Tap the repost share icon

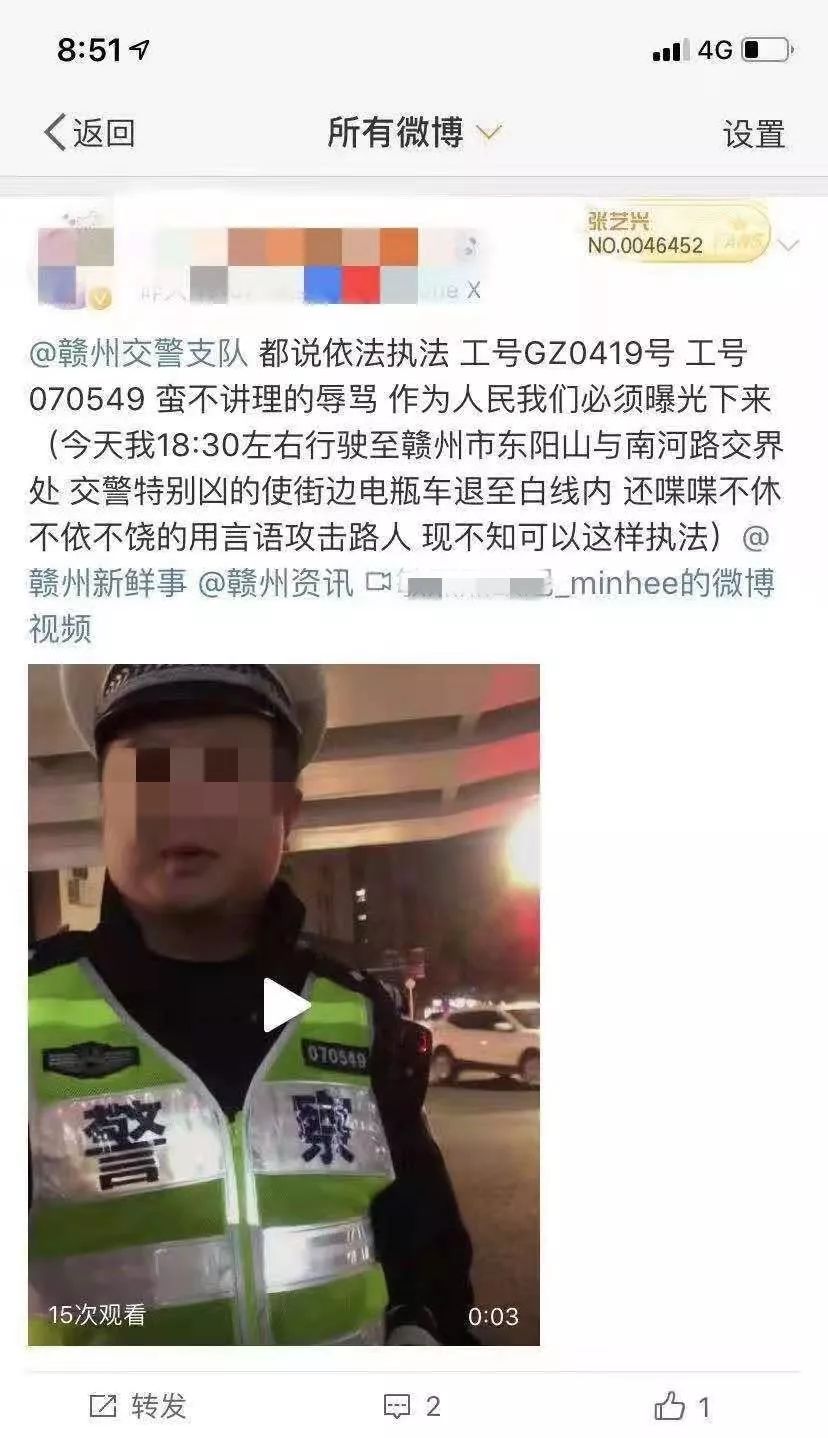point(103,1407)
